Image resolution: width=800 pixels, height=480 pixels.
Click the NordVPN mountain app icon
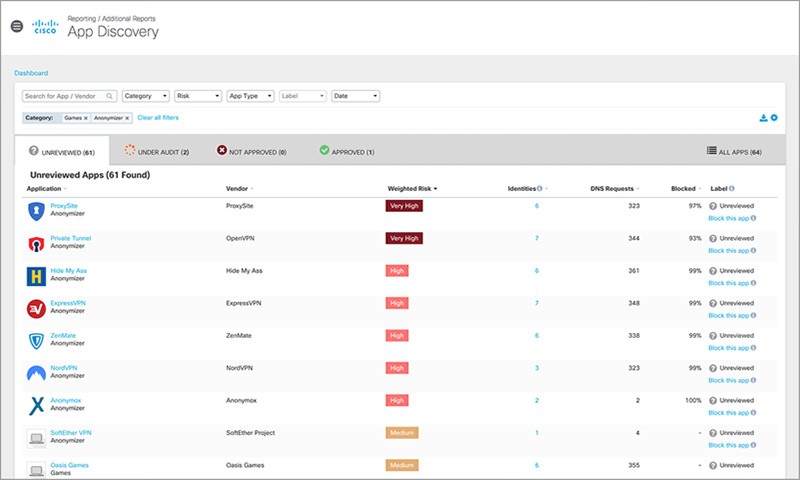point(36,373)
